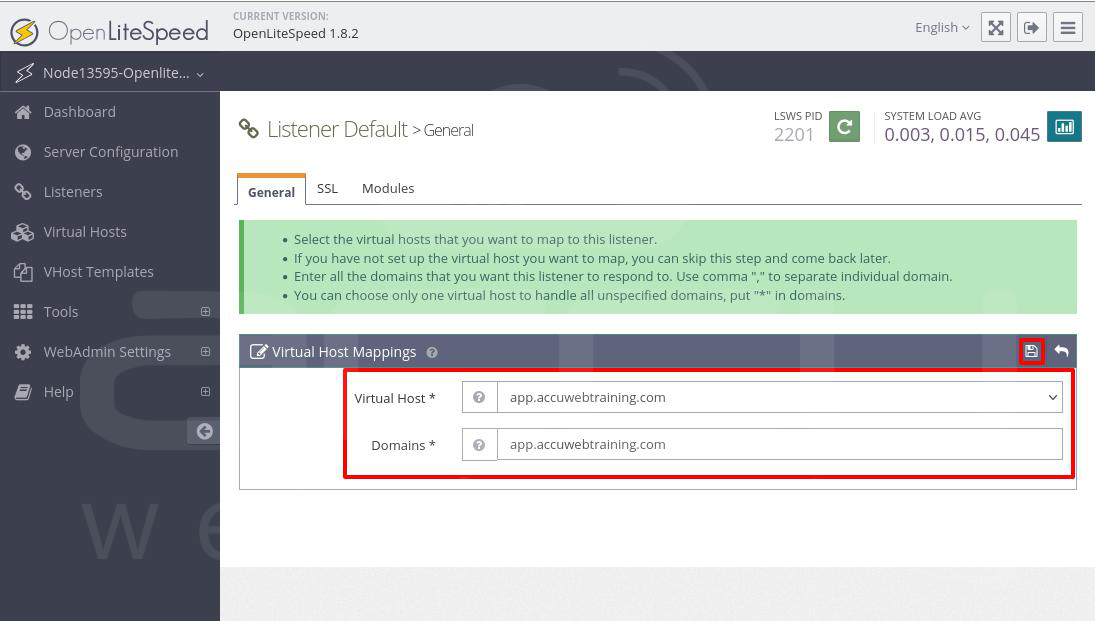Expand the Help submenu plus icon

click(205, 391)
